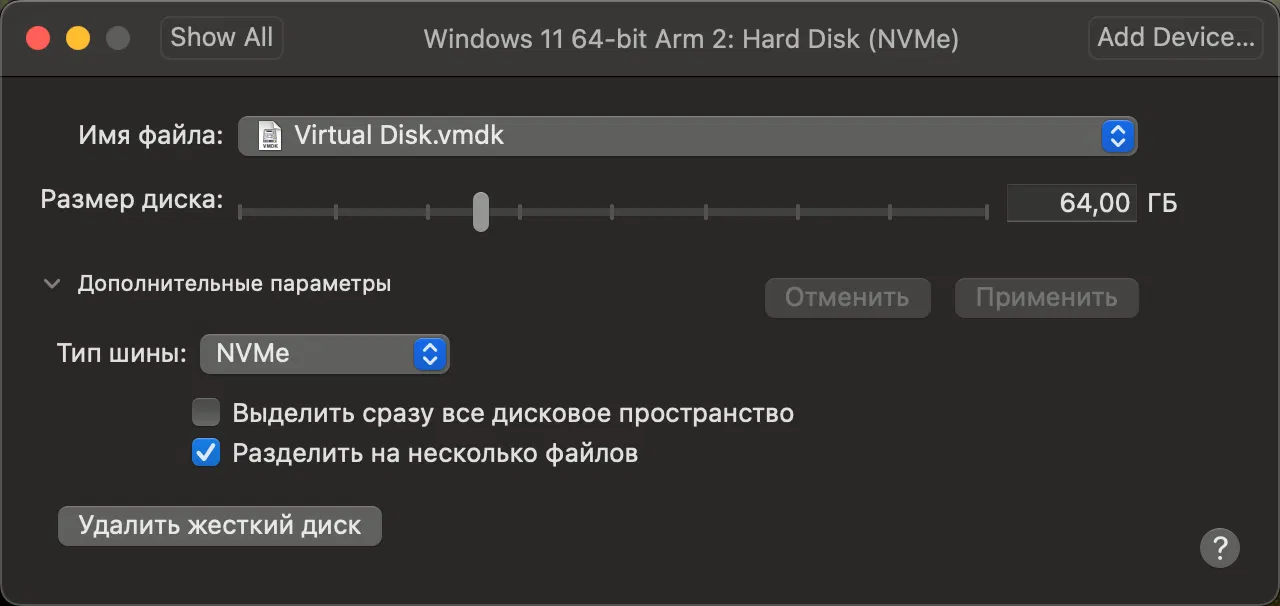The width and height of the screenshot is (1280, 606).
Task: Click the last tick of size slider
Action: (986, 211)
